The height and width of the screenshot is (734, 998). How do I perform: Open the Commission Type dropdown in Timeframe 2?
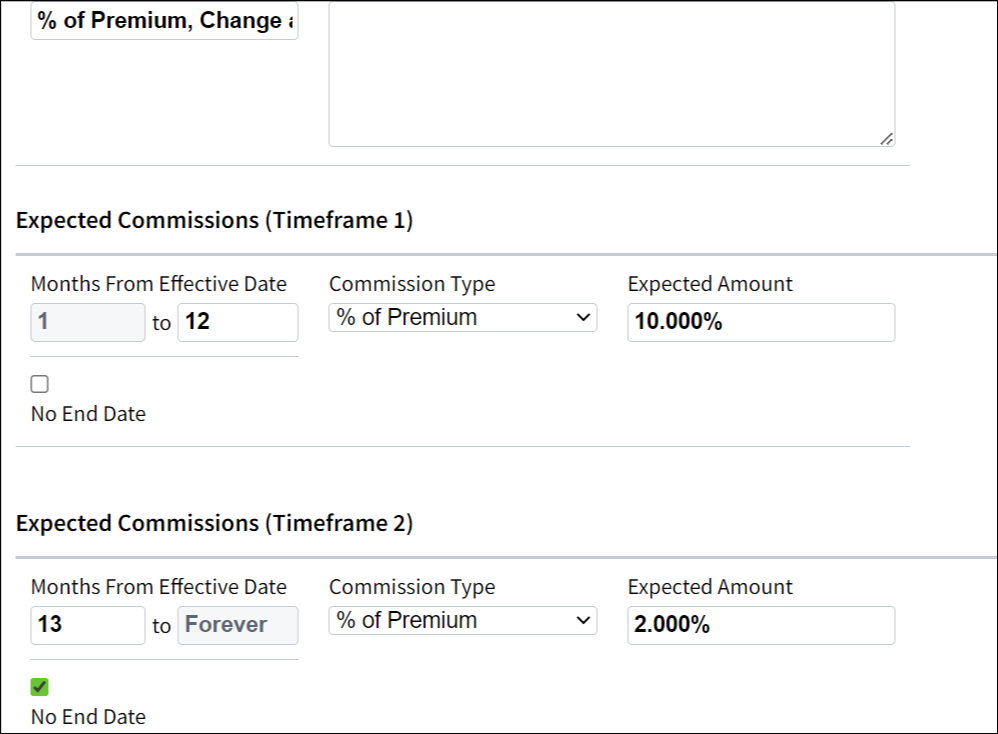(x=462, y=620)
